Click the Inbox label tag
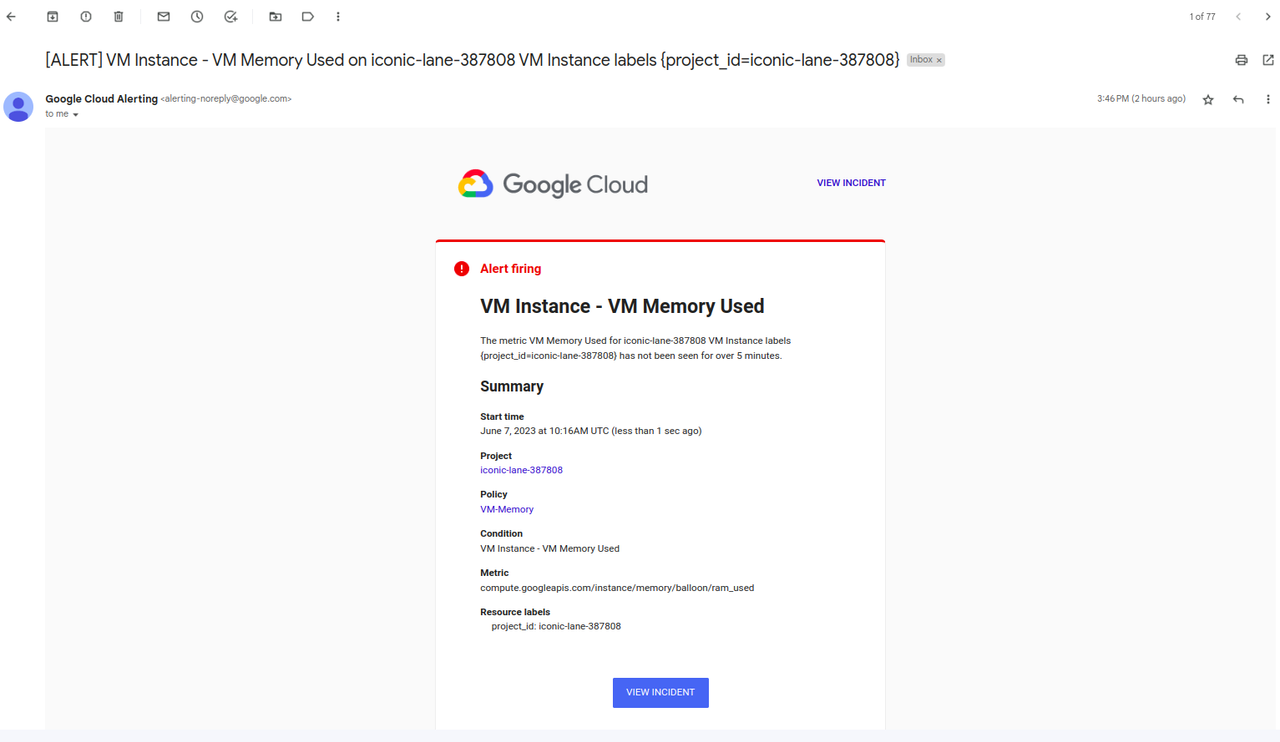This screenshot has width=1280, height=742. (921, 60)
